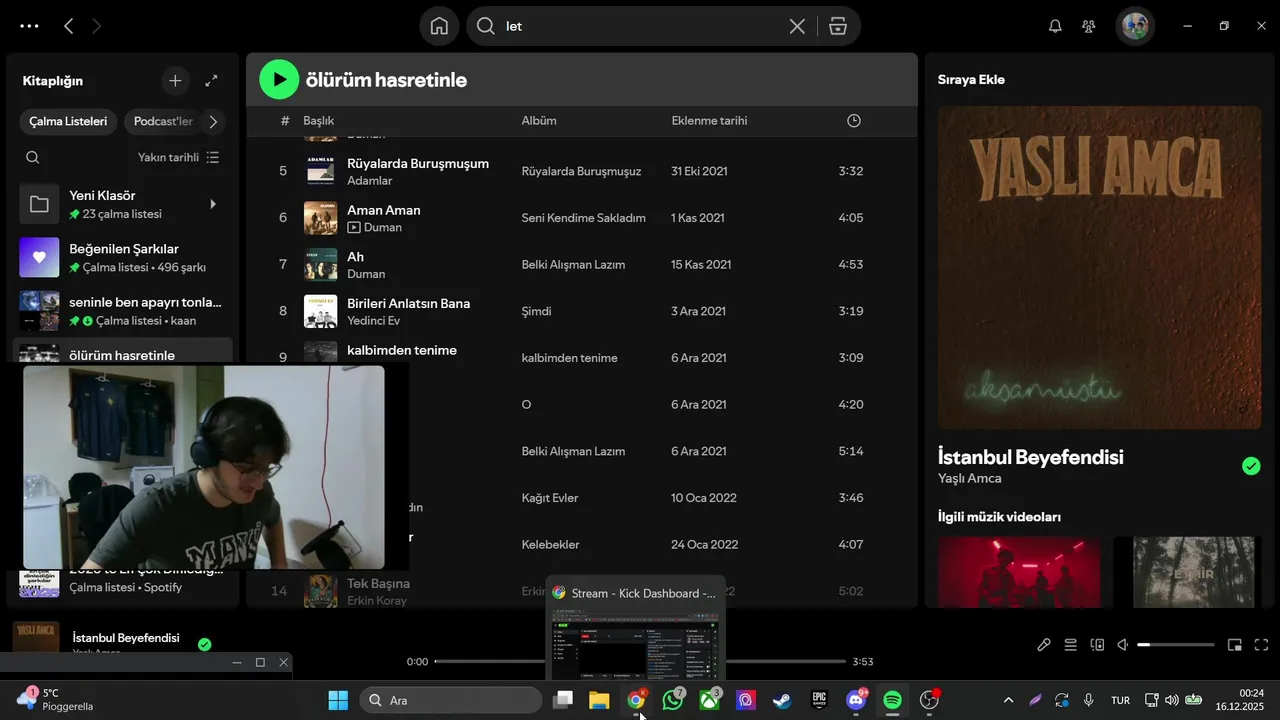Select the Çalma Listeleri filter tab
1280x720 pixels.
pyautogui.click(x=68, y=122)
